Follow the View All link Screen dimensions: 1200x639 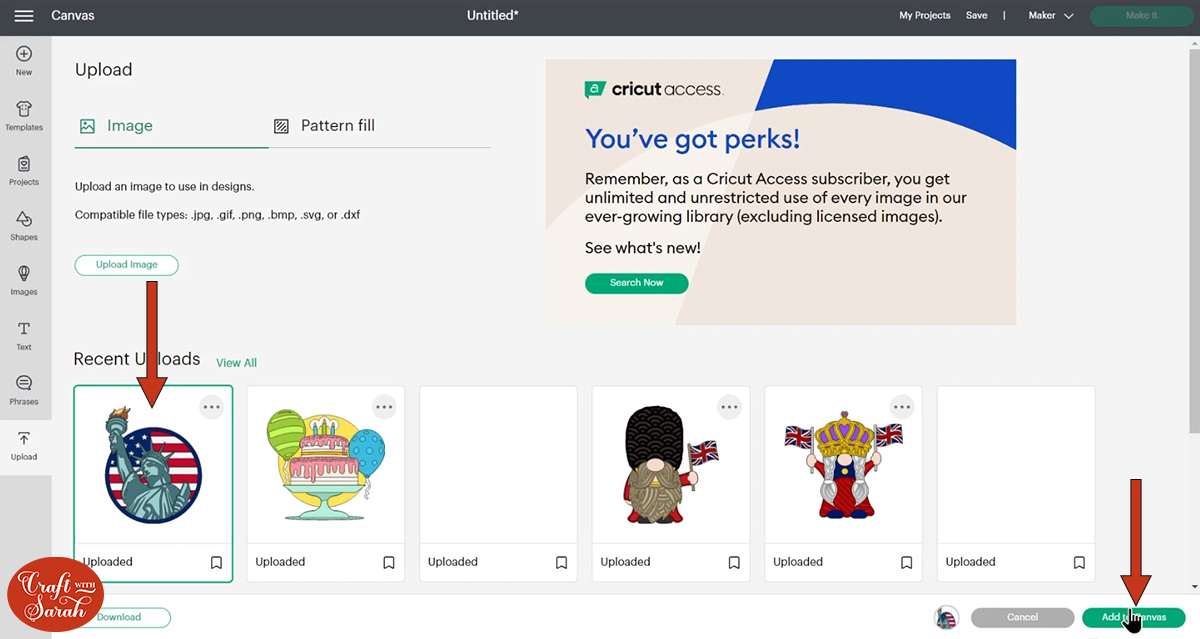pyautogui.click(x=236, y=362)
